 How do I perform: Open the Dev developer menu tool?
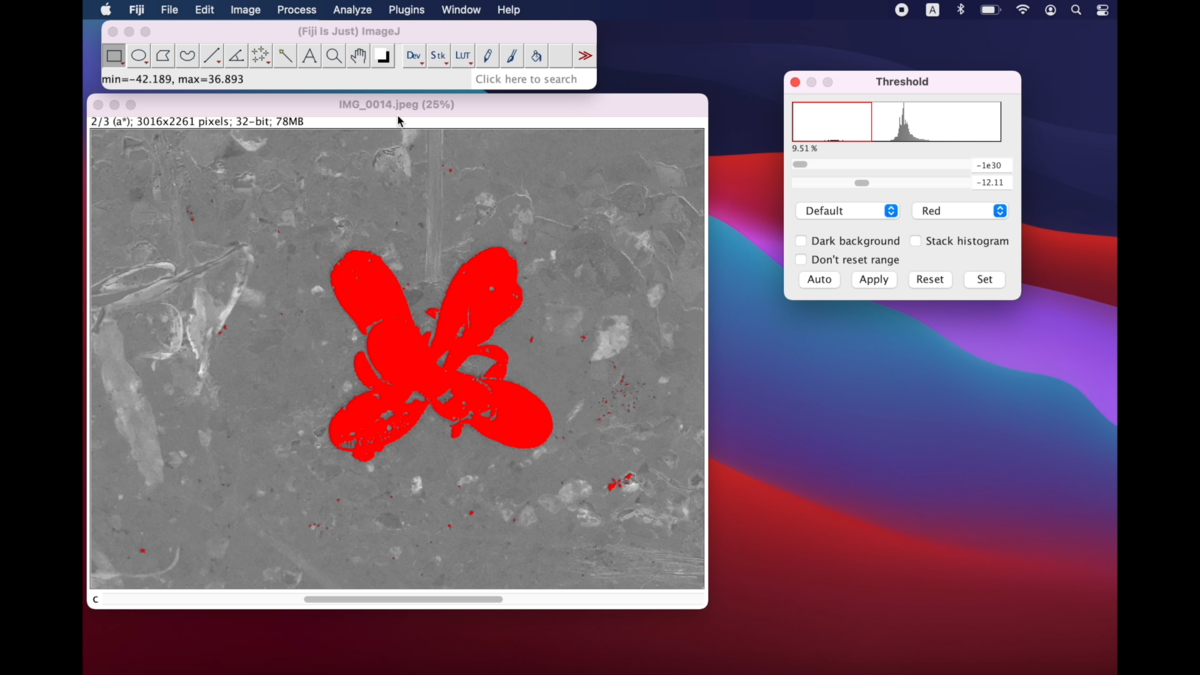point(414,56)
